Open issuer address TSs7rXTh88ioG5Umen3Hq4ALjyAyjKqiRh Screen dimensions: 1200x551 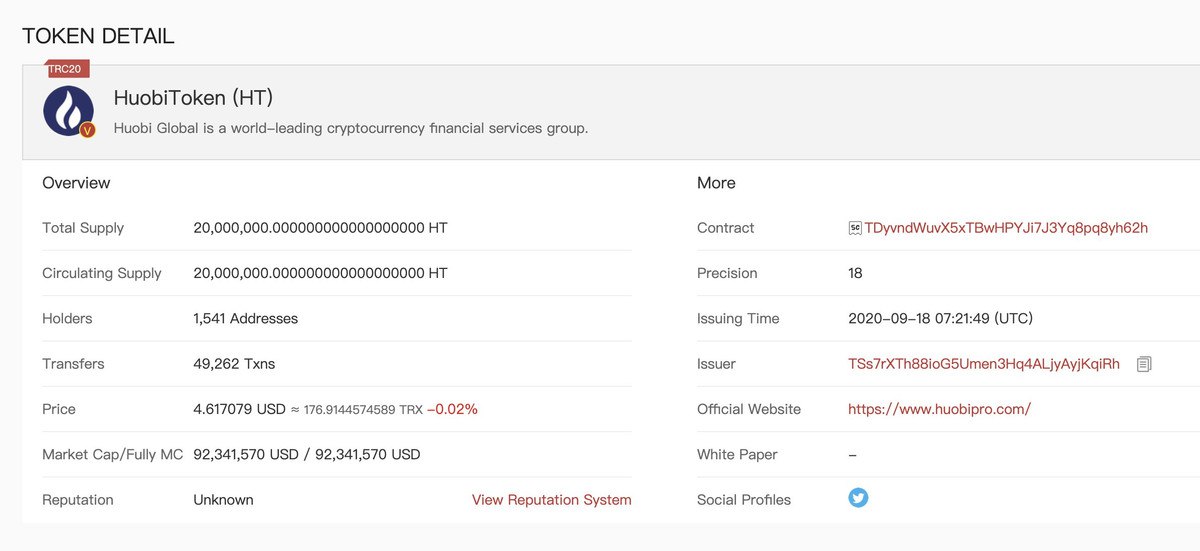(984, 364)
